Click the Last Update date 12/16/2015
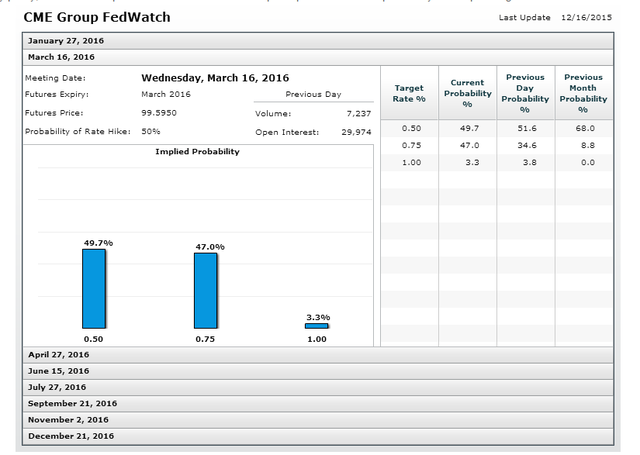The image size is (640, 455). pyautogui.click(x=587, y=18)
